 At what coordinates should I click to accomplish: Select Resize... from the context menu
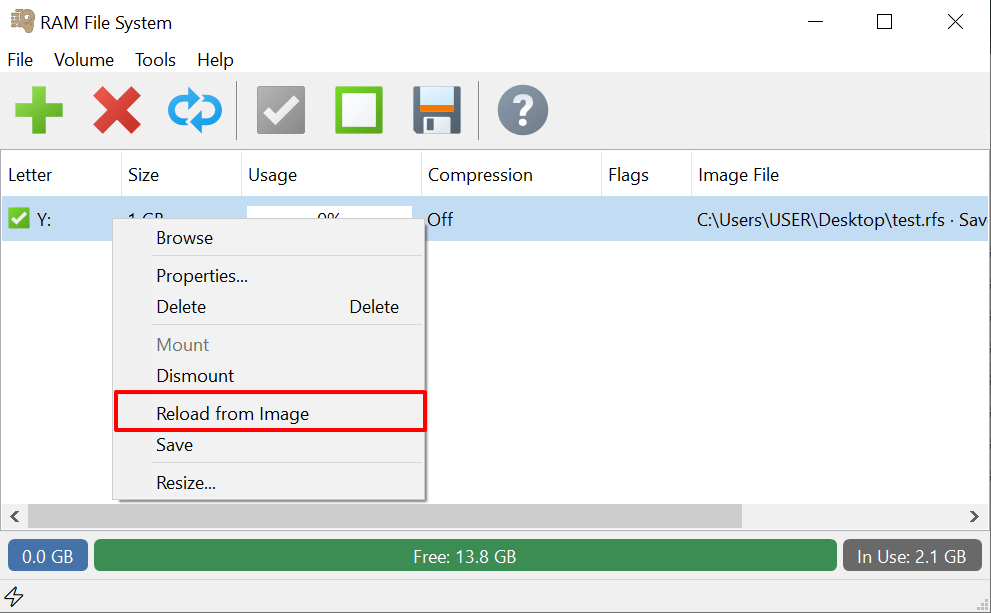[269, 483]
